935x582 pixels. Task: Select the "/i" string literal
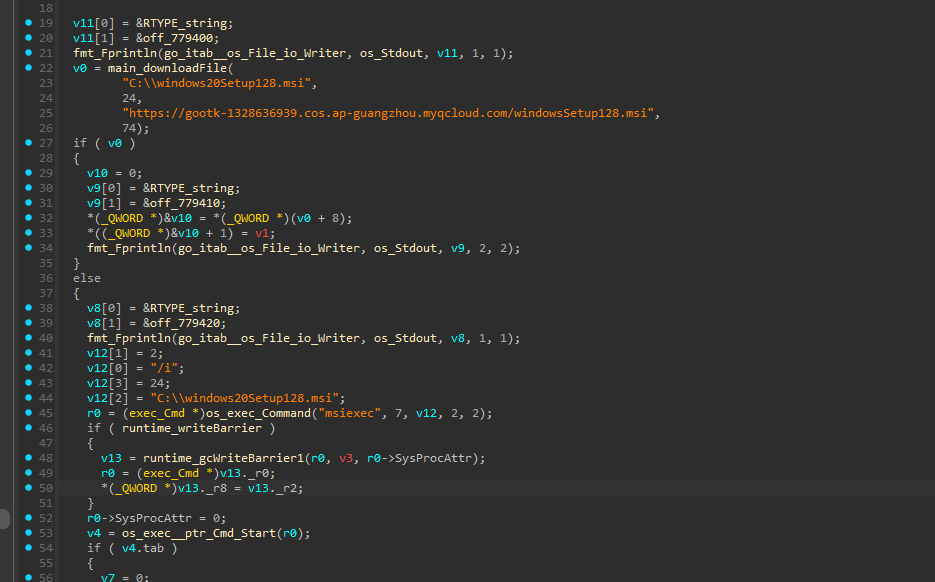pyautogui.click(x=164, y=368)
